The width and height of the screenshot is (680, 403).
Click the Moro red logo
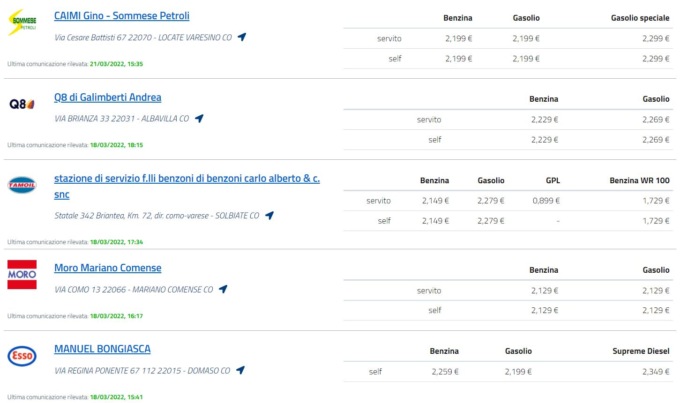[x=22, y=275]
